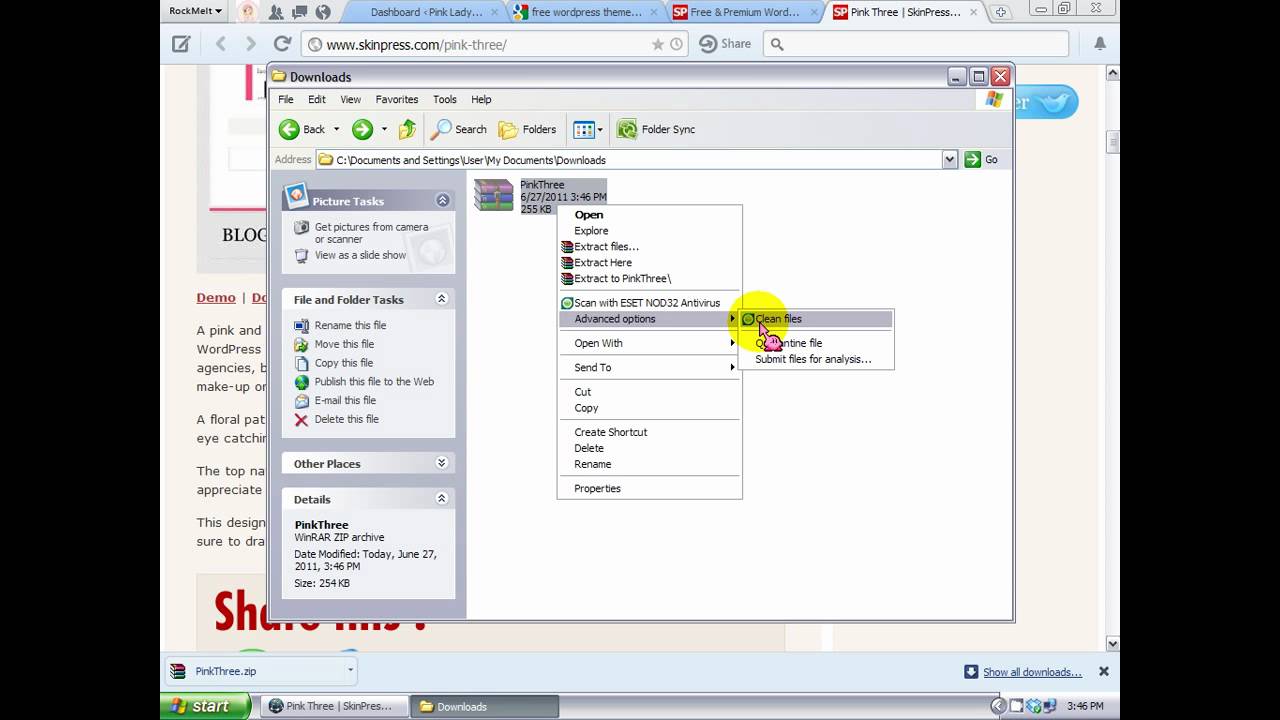This screenshot has width=1280, height=720.
Task: Click the Folder Sync toolbar icon
Action: pyautogui.click(x=627, y=129)
